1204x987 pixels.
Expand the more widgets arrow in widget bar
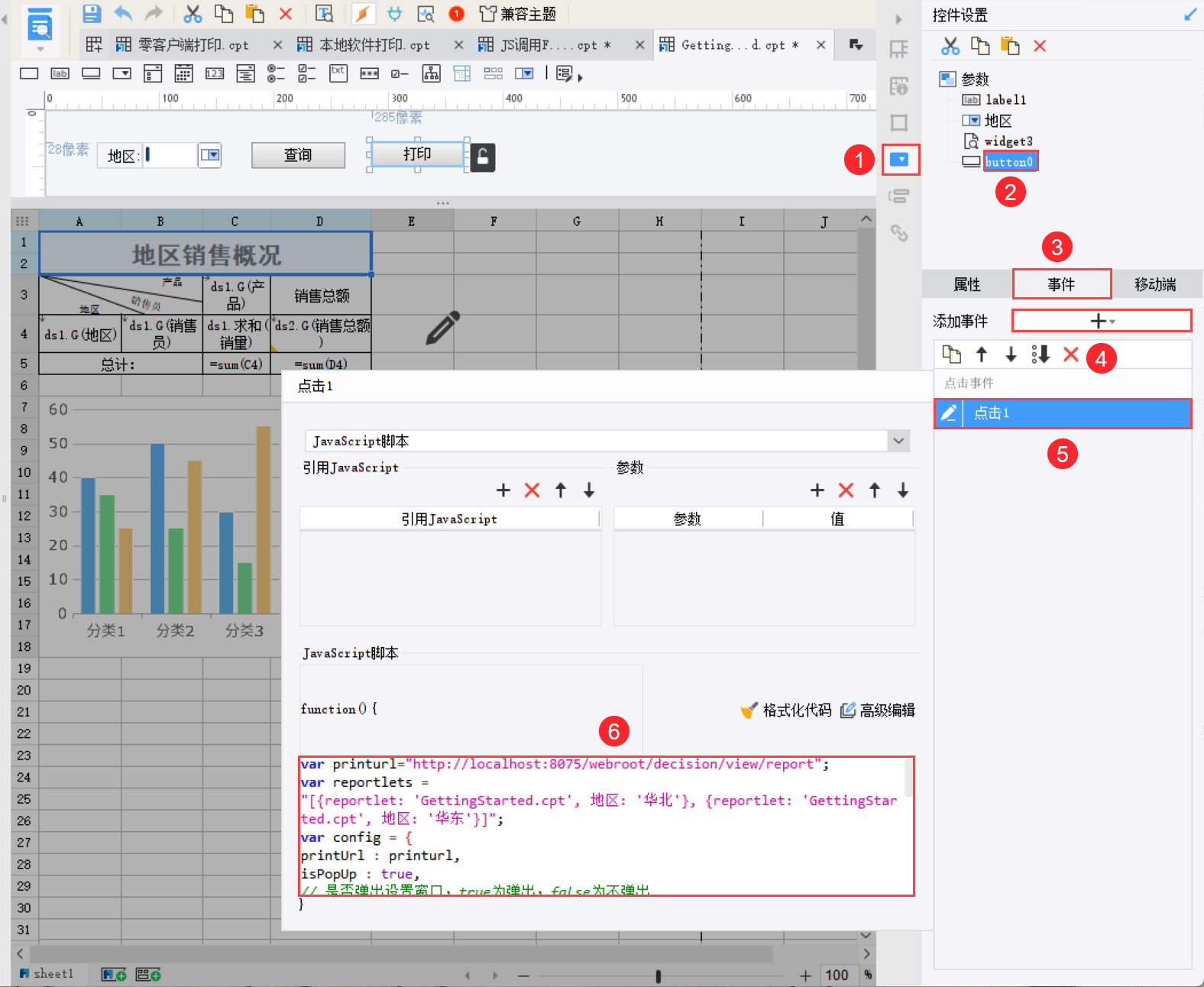click(x=580, y=77)
